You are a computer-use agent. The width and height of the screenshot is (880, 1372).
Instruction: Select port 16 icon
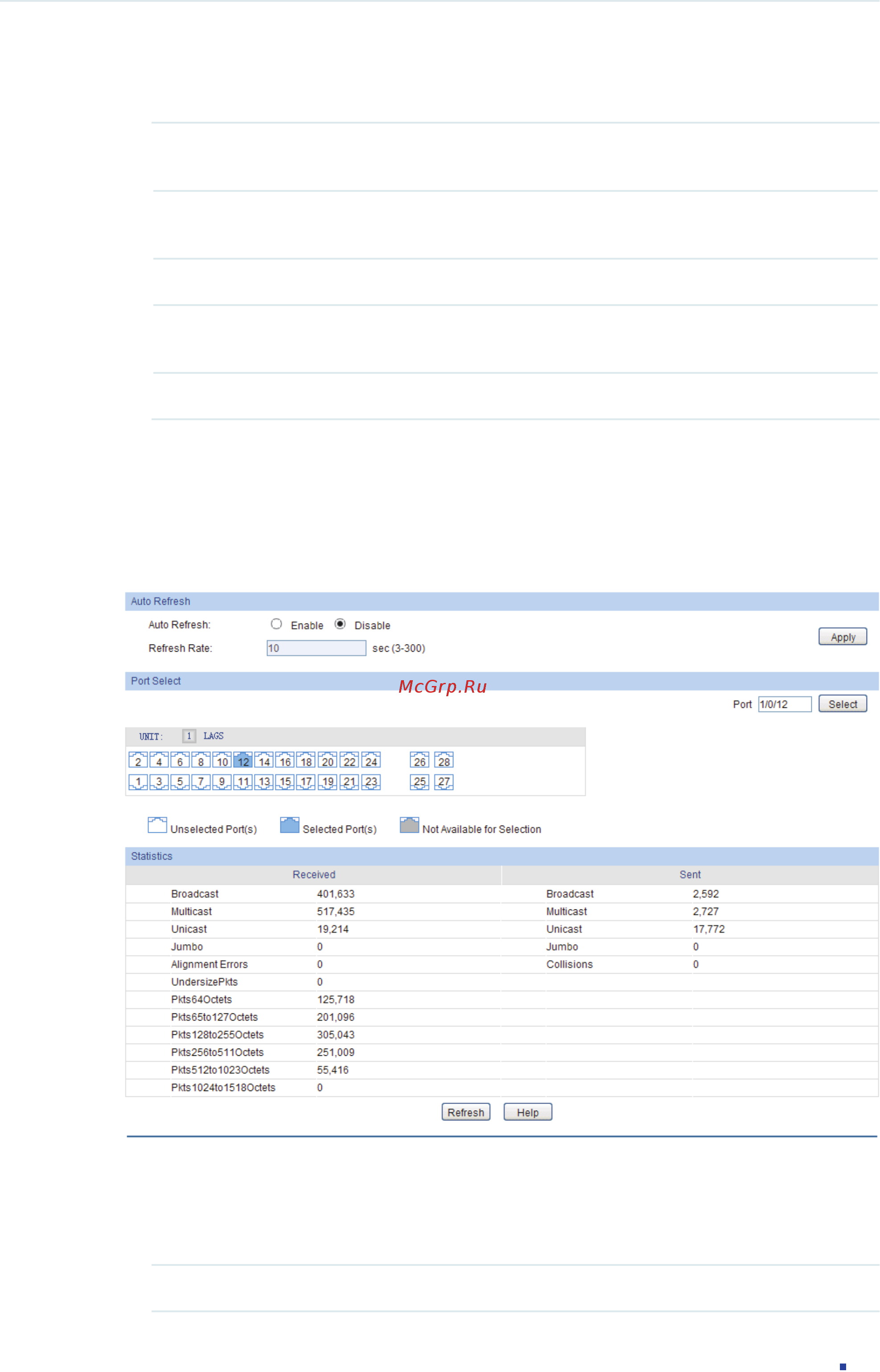click(284, 760)
